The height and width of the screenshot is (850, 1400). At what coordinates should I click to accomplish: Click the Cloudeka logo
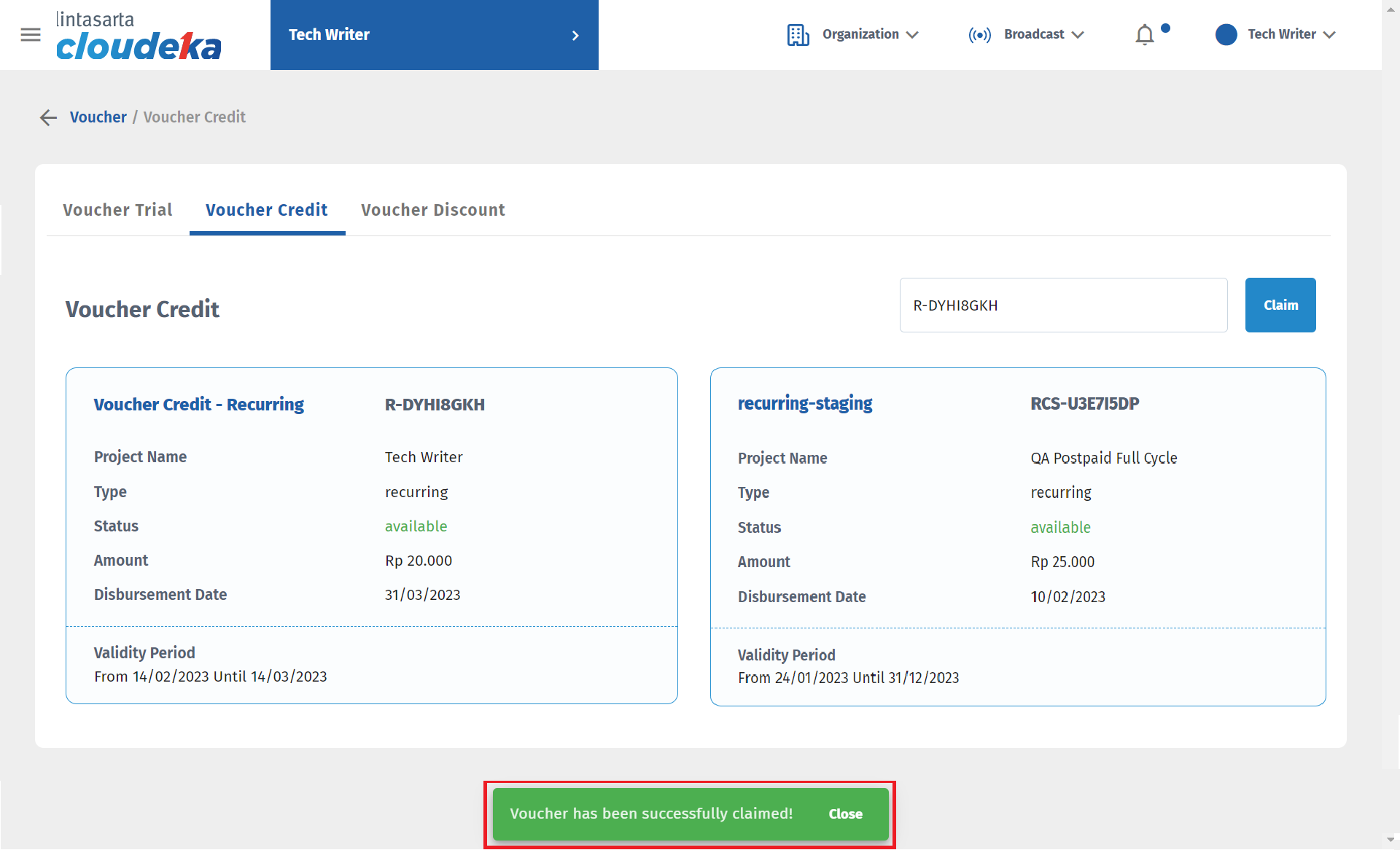pyautogui.click(x=139, y=36)
